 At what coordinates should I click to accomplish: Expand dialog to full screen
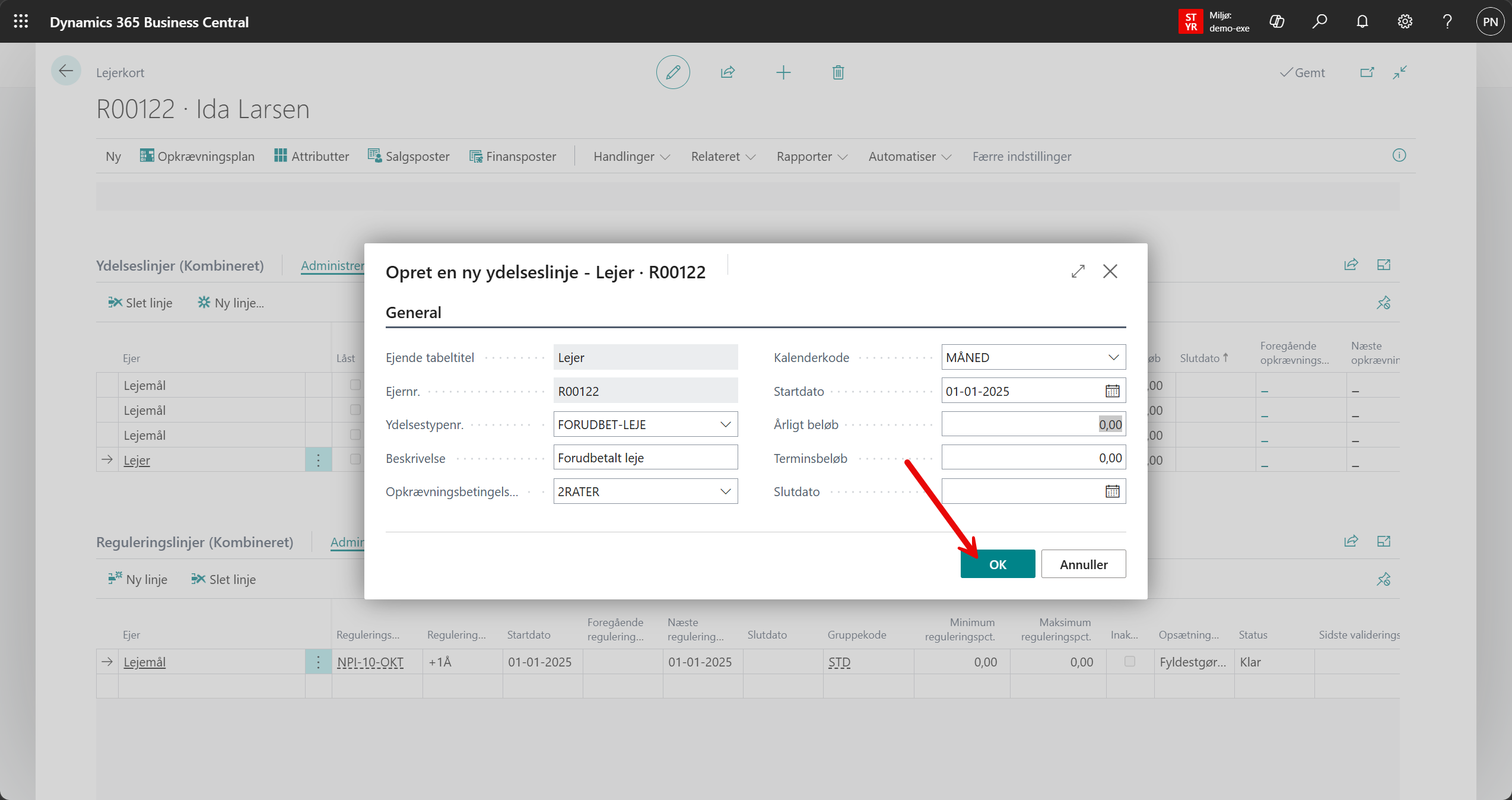point(1078,271)
